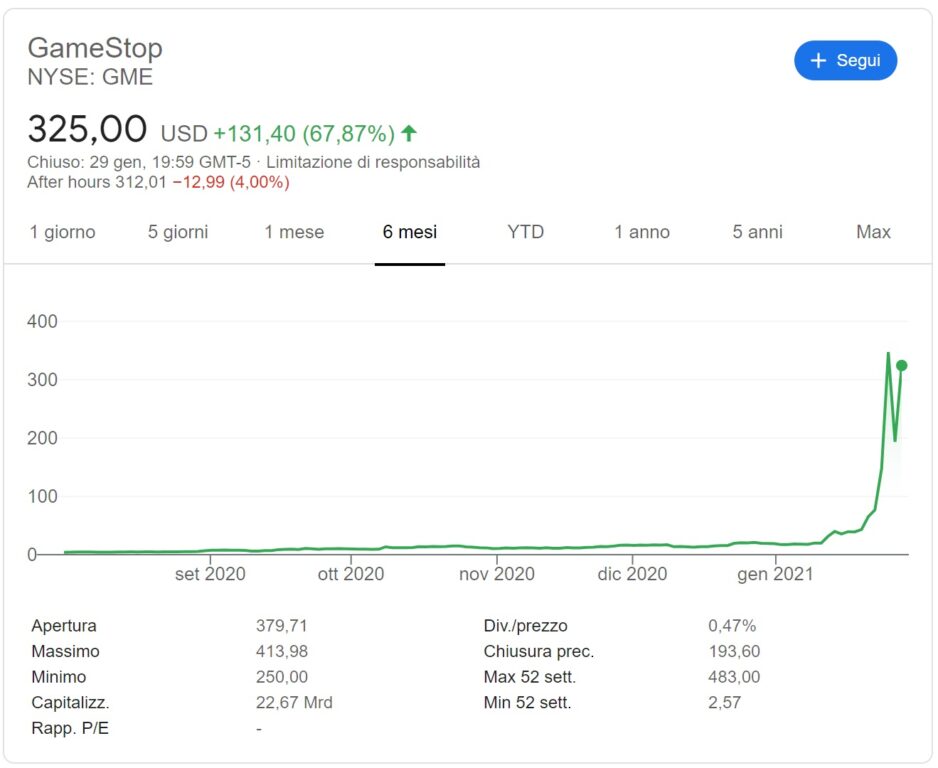Click the Massimo value 413,98

click(282, 651)
